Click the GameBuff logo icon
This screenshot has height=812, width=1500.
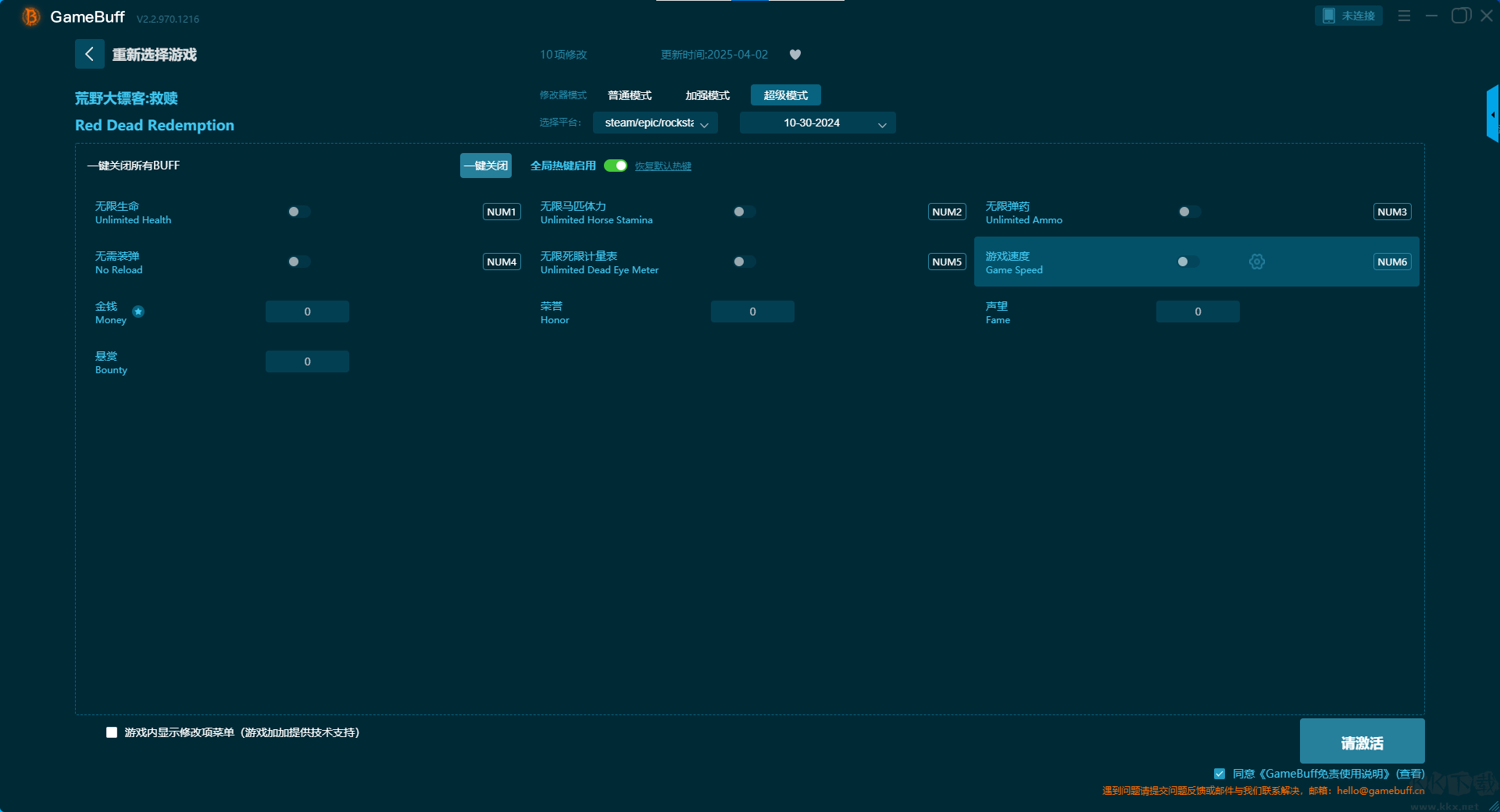click(x=30, y=16)
